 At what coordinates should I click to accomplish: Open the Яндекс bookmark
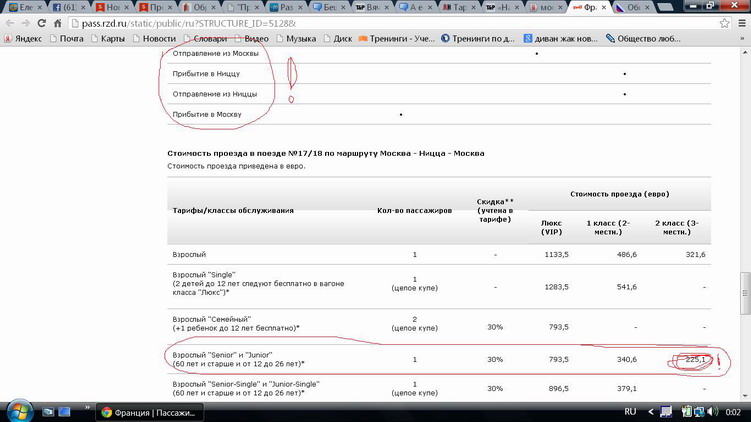(x=22, y=39)
